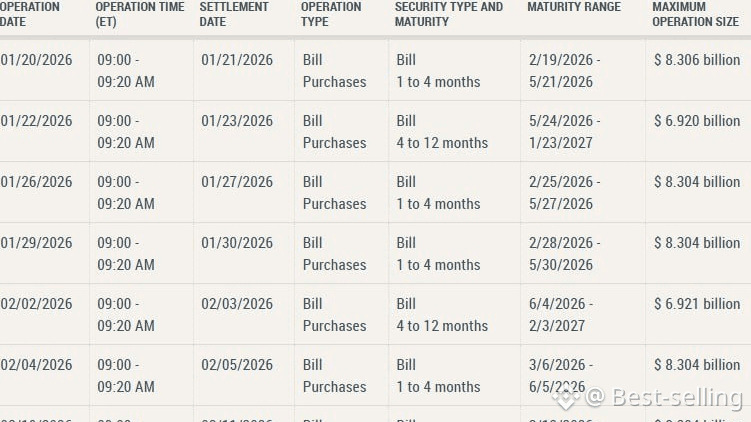Click the Security Type and Maturity header
Image resolution: width=751 pixels, height=422 pixels.
(x=449, y=14)
